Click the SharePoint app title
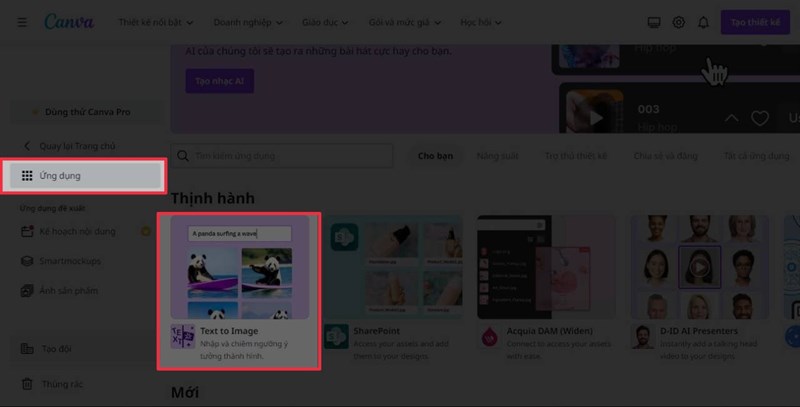The width and height of the screenshot is (800, 407). 377,331
